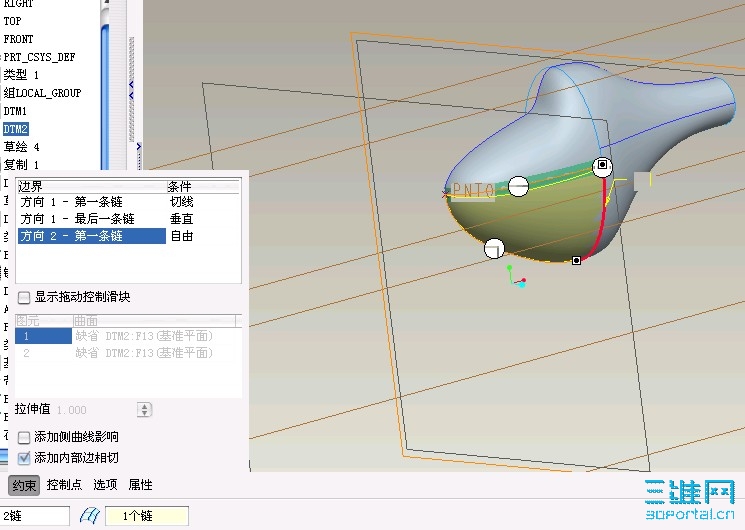Viewport: 745px width, 530px height.
Task: Click the coordinate system triad in viewport
Action: pyautogui.click(x=516, y=277)
